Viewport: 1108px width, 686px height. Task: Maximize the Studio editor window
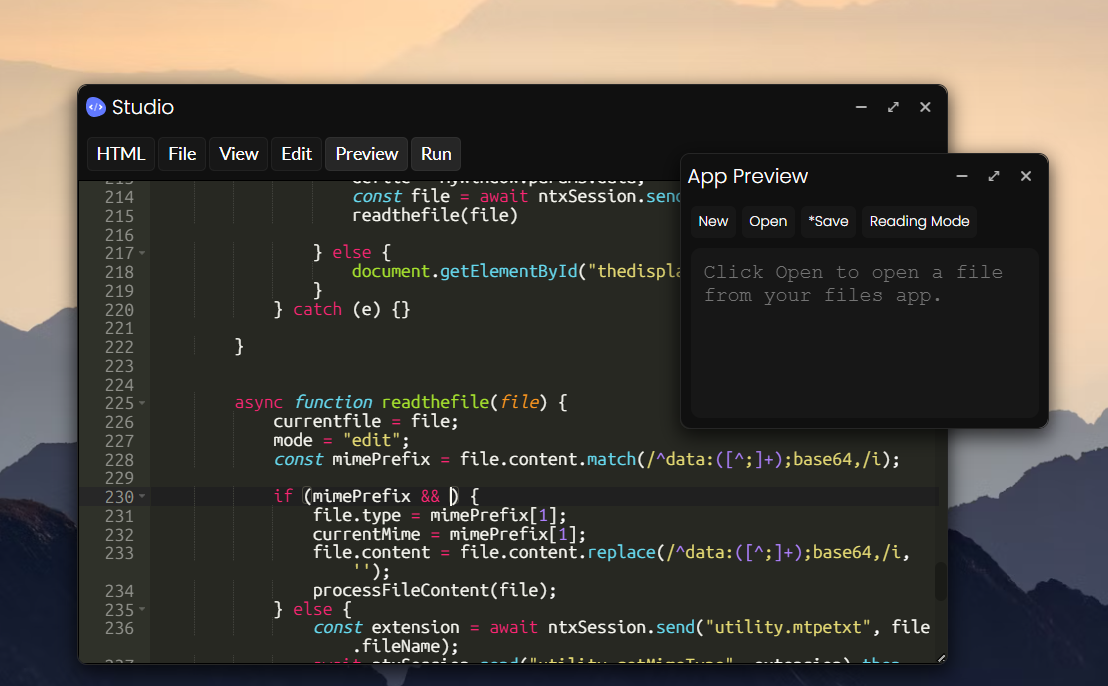click(x=893, y=107)
